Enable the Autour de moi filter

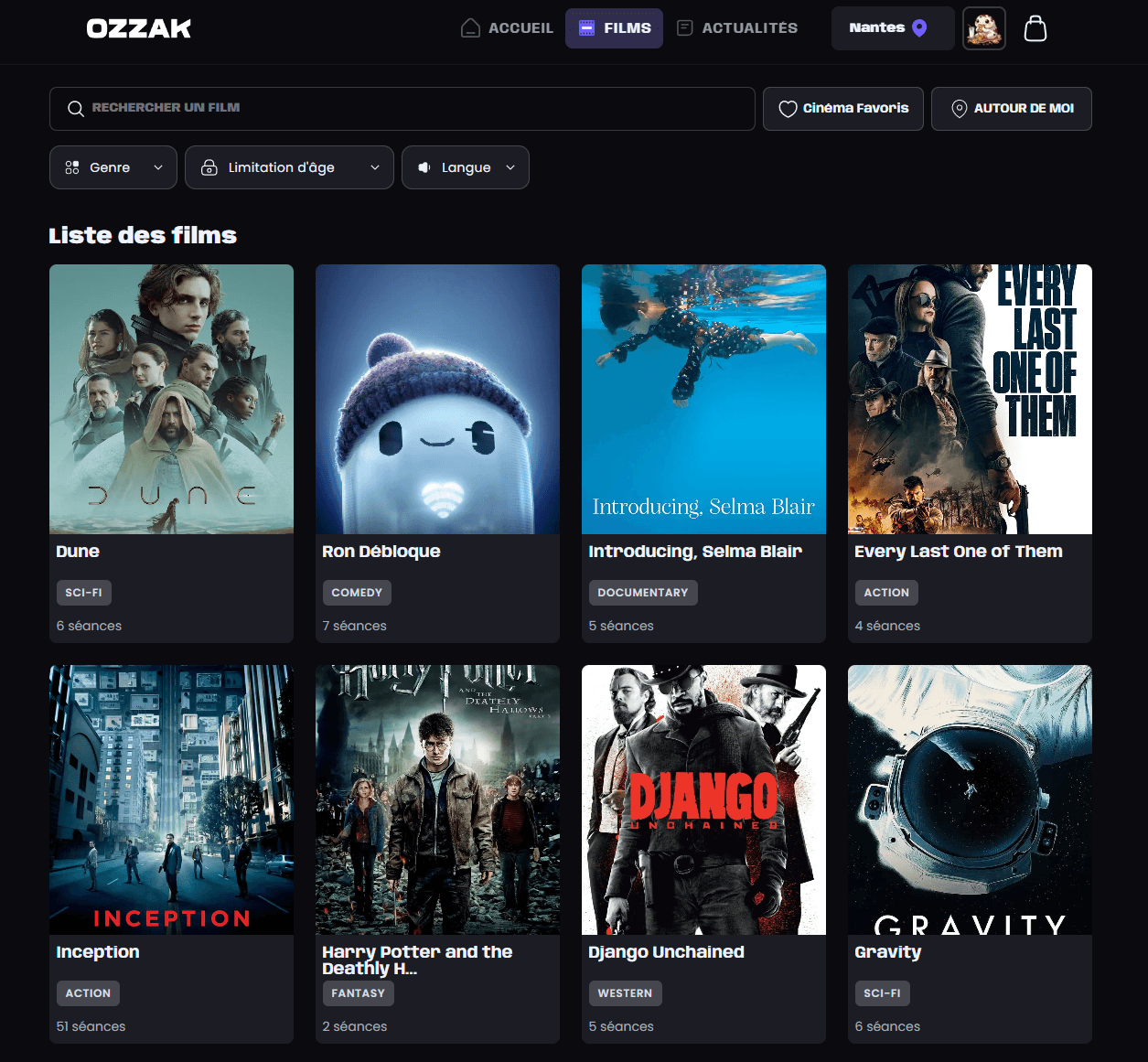(x=1012, y=109)
